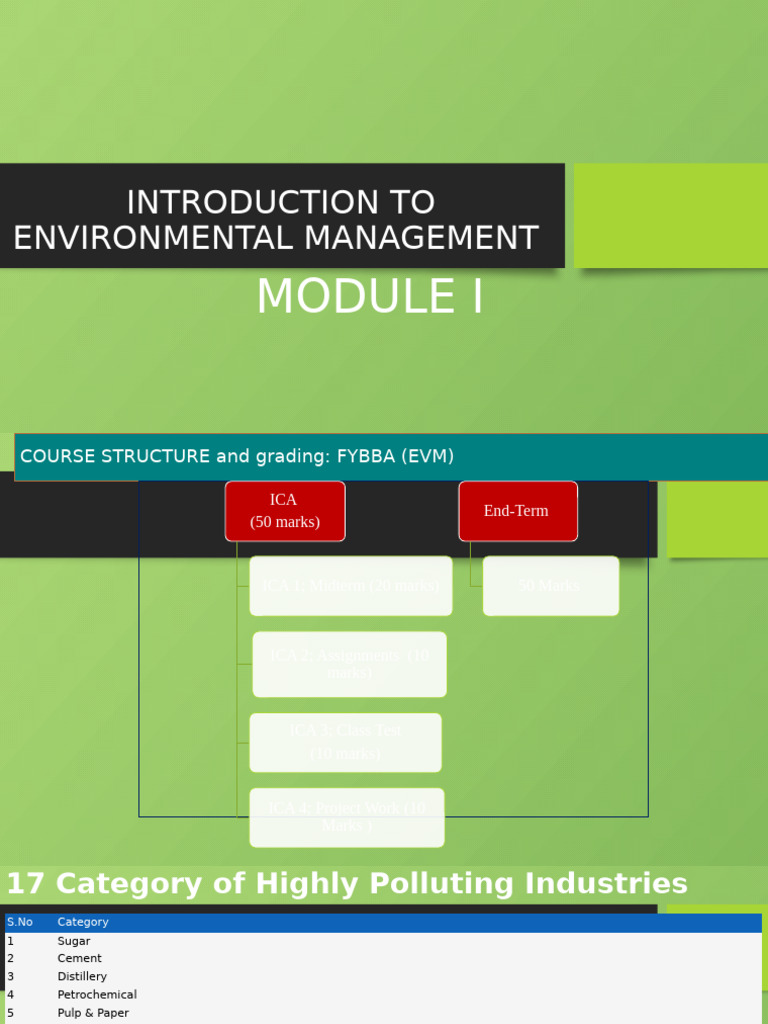This screenshot has width=768, height=1024.
Task: Click the Category column header
Action: [x=83, y=921]
